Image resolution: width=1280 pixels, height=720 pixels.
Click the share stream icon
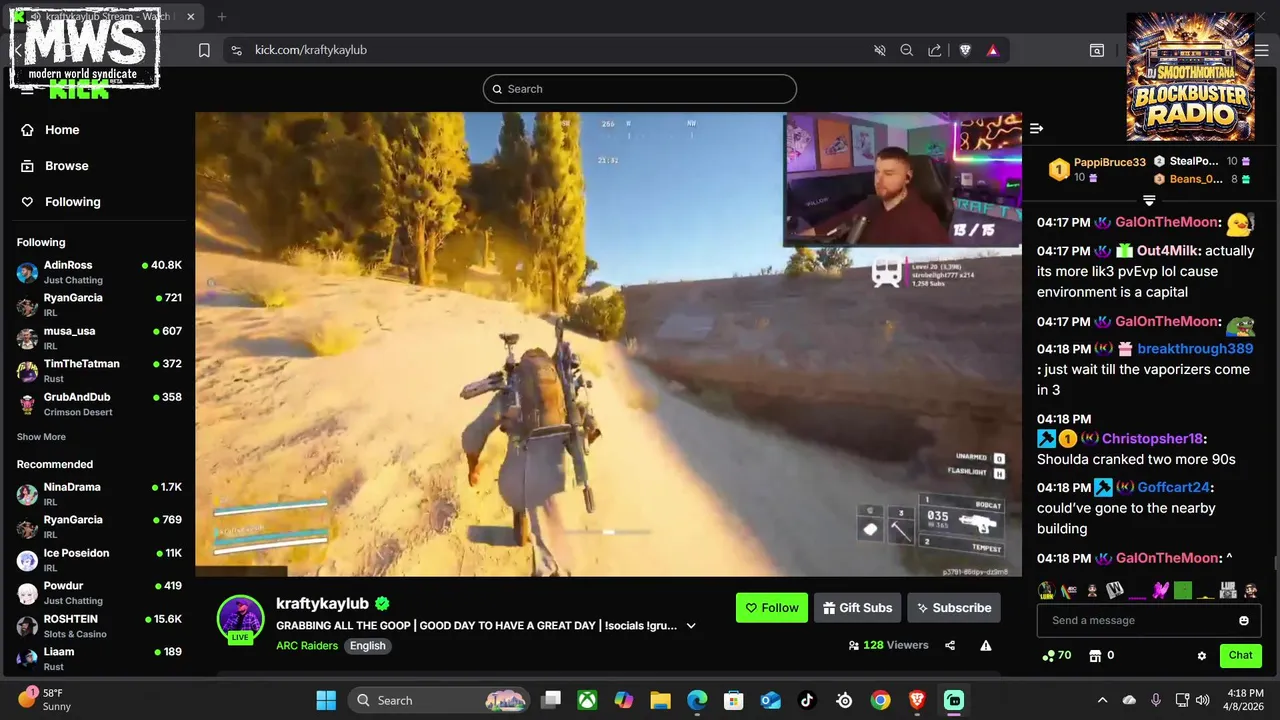click(x=950, y=646)
